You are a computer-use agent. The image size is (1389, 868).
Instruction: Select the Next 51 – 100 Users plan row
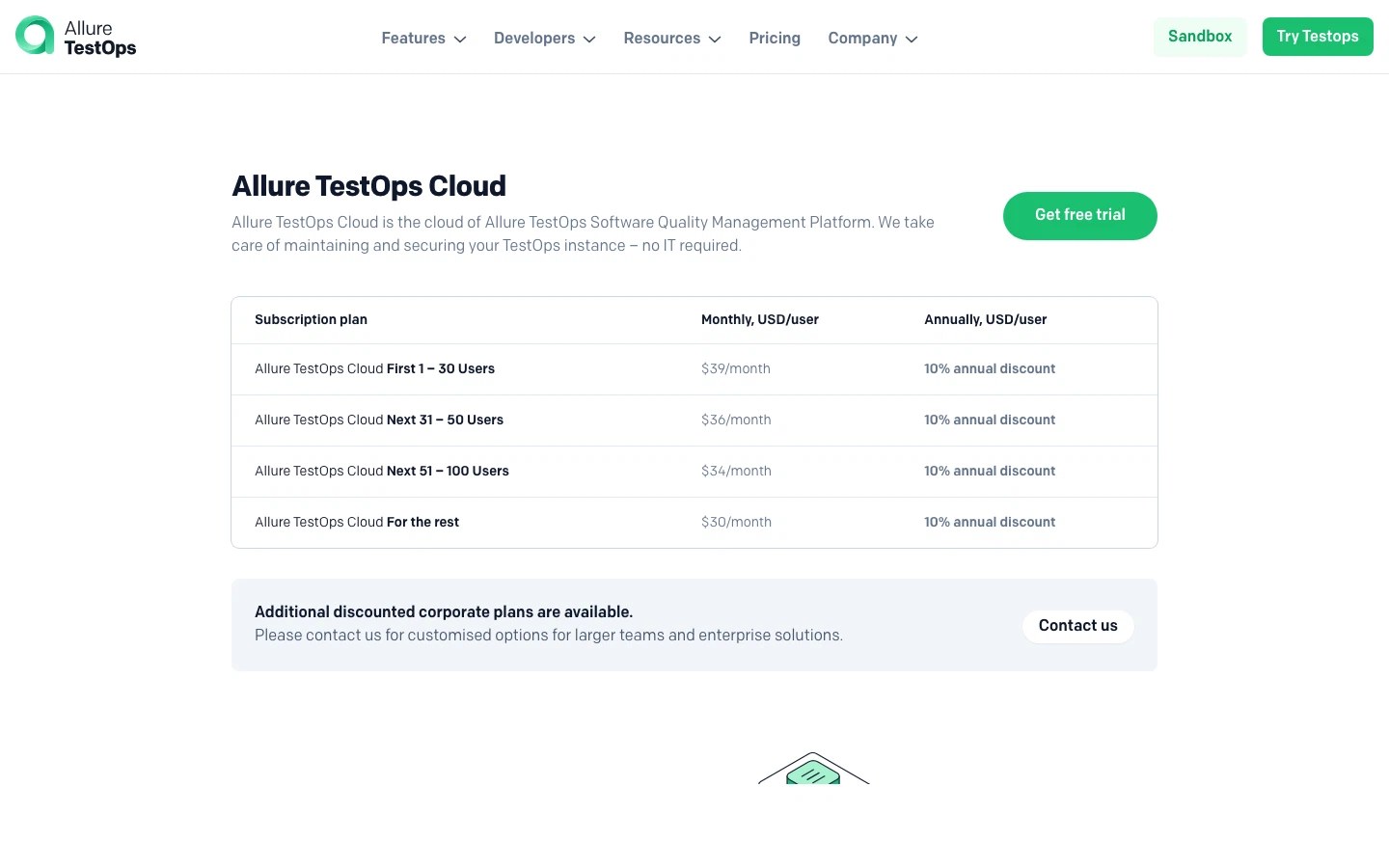point(382,472)
